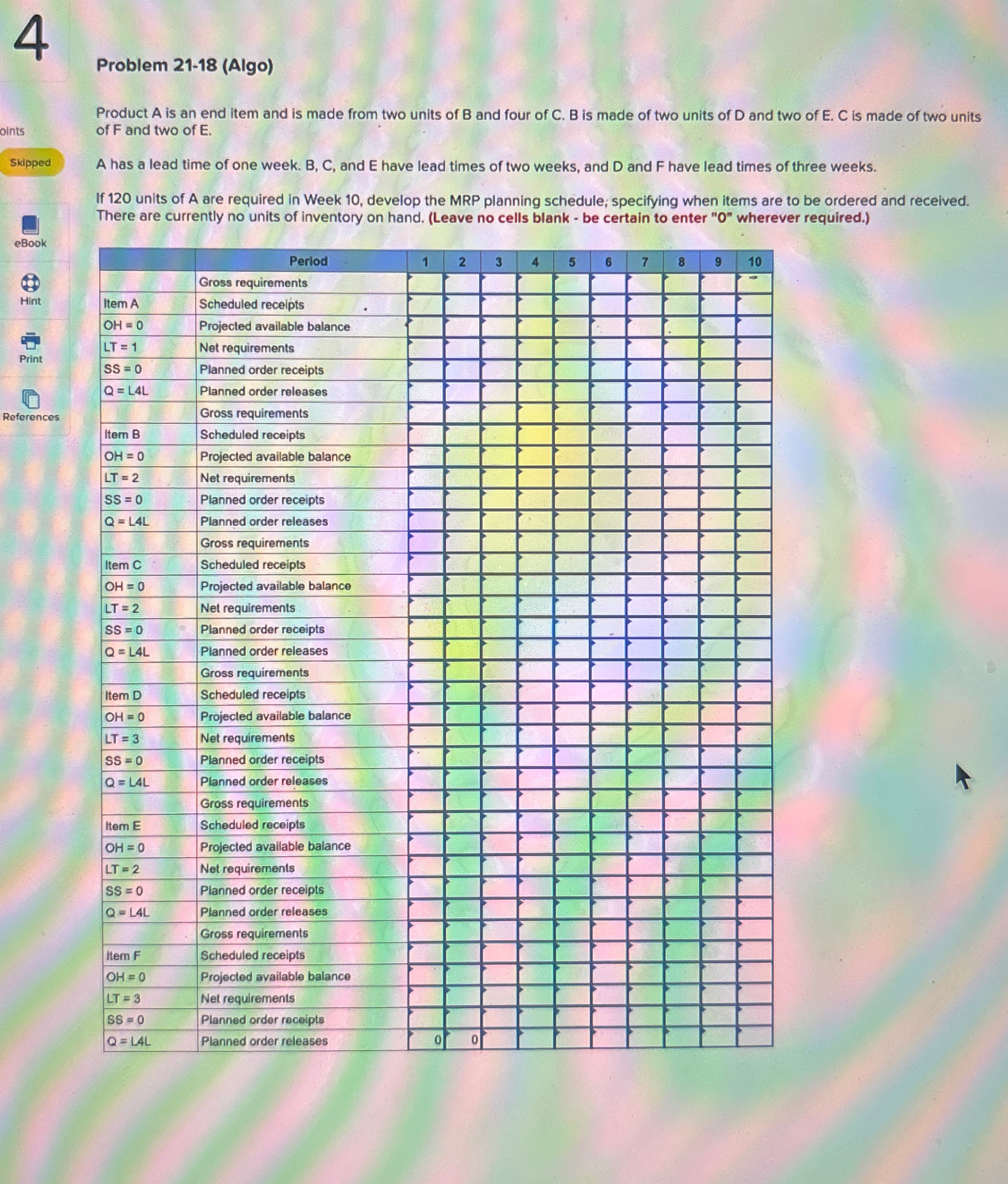Click the eBook text label
The width and height of the screenshot is (1008, 1184).
tap(30, 243)
